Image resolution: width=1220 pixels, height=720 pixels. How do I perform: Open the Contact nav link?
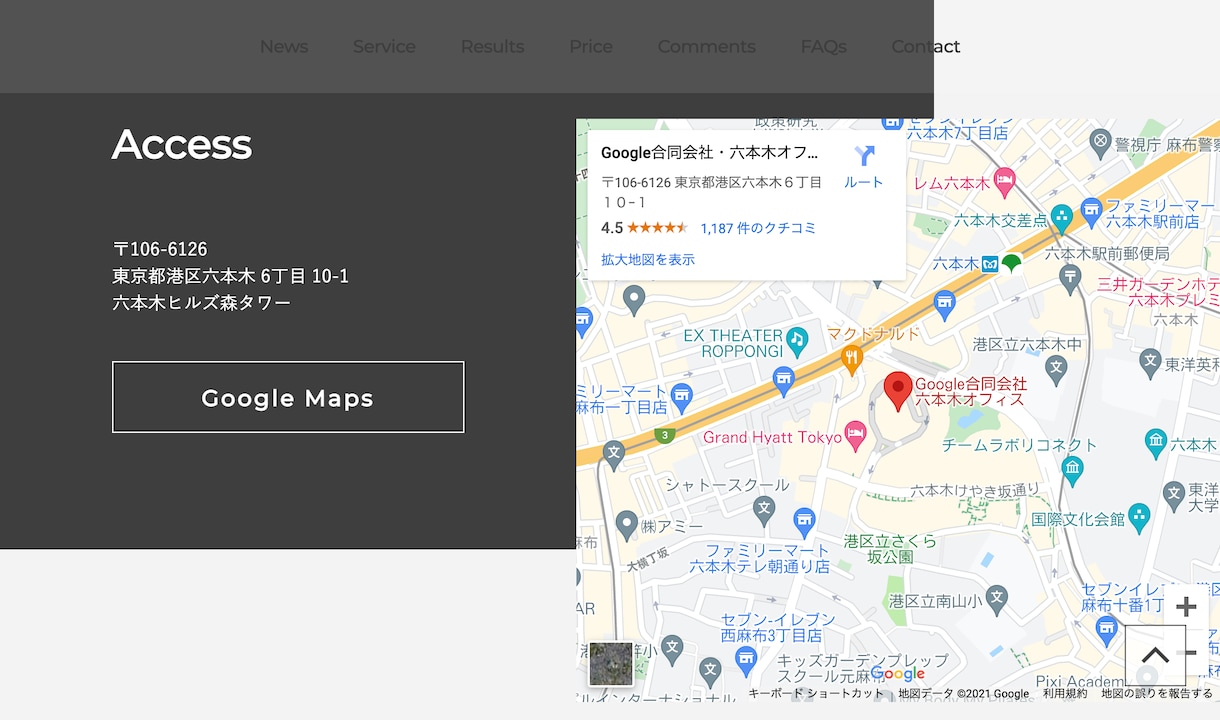coord(925,47)
